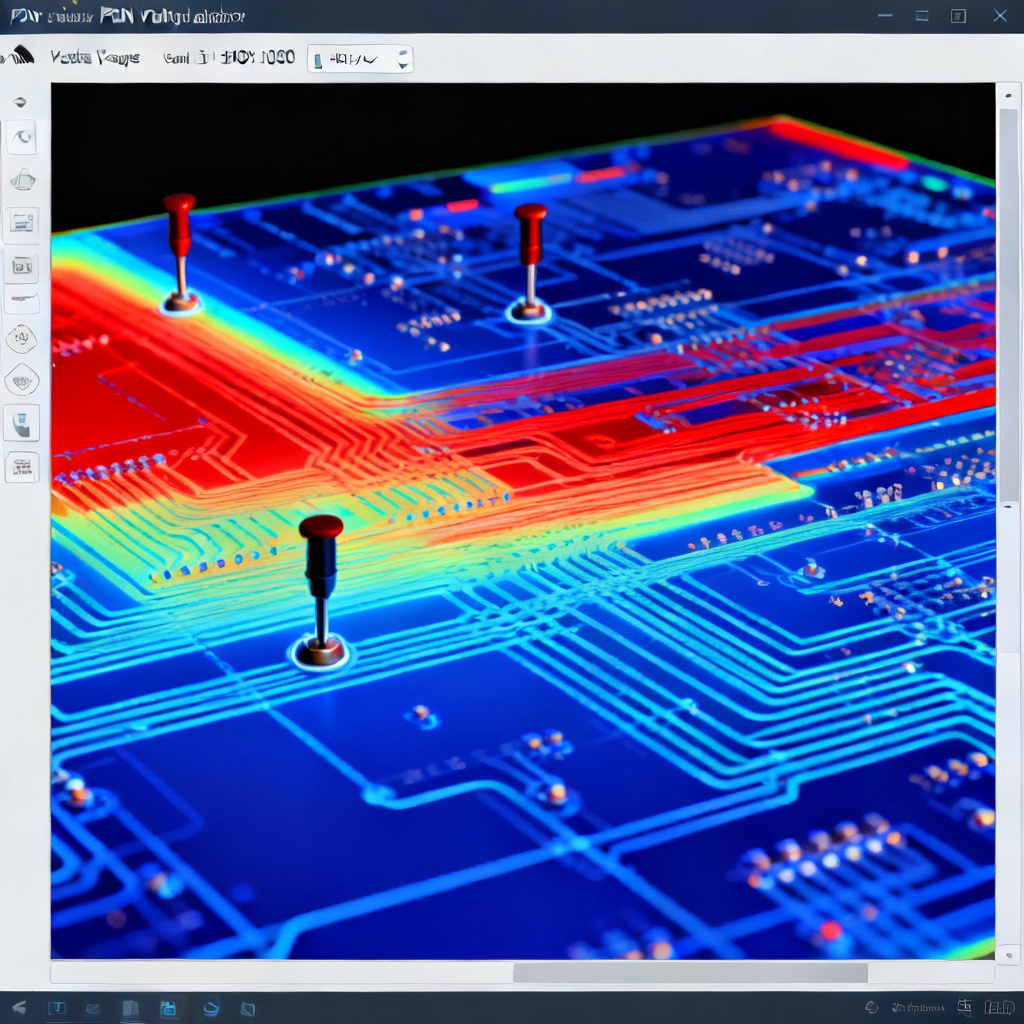Select the dark probe pin with the red cap
Viewport: 1024px width, 1024px height.
320,591
